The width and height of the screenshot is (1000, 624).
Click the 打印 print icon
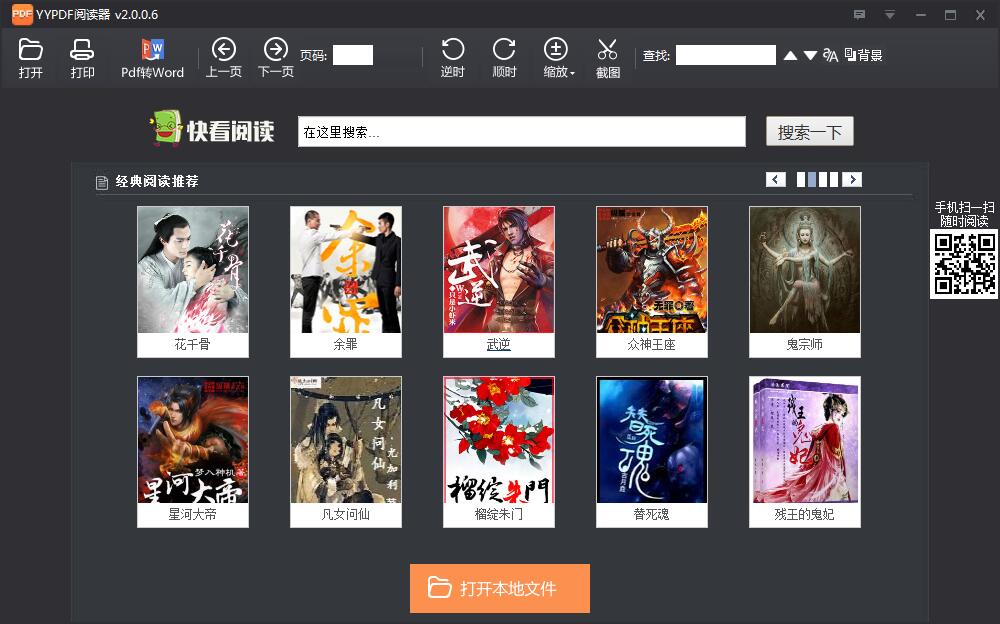[82, 58]
